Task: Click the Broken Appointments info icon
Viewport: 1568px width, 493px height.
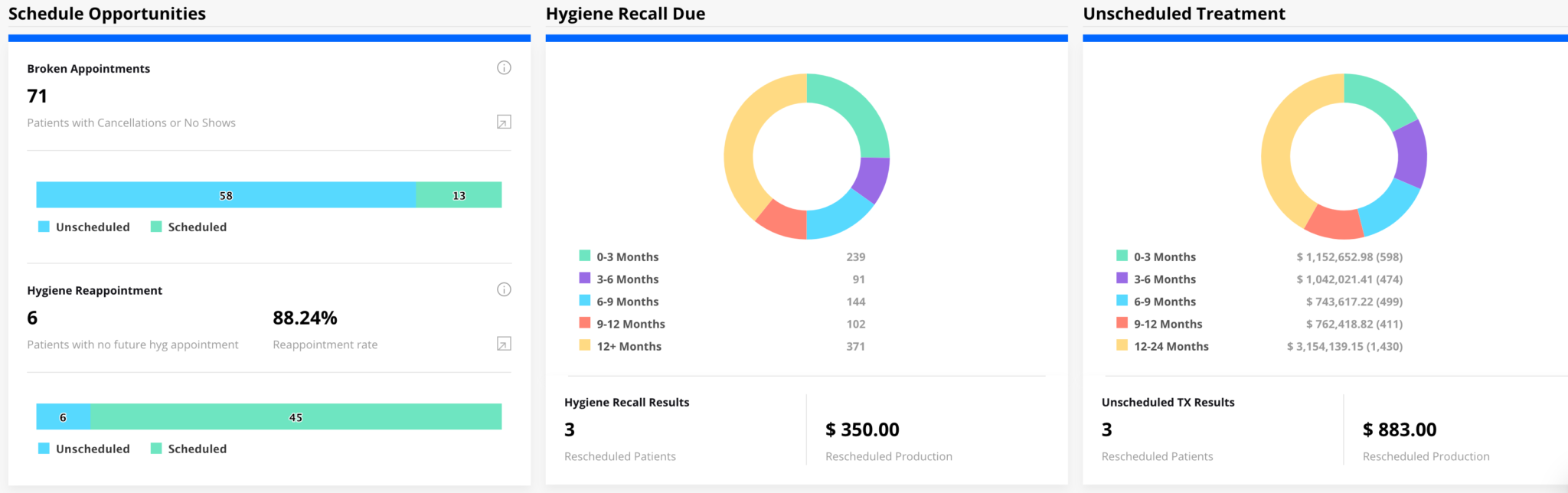Action: [x=504, y=68]
